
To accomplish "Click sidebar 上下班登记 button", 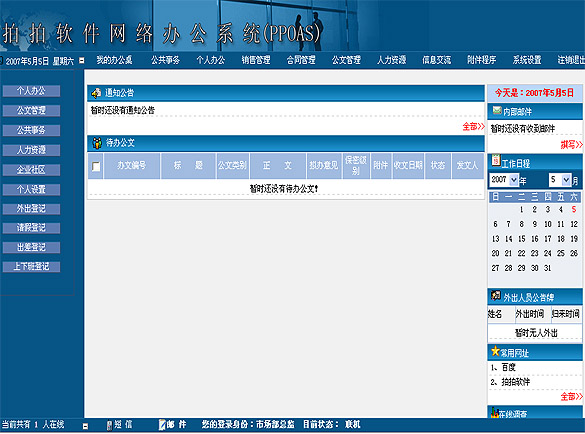I will click(31, 267).
